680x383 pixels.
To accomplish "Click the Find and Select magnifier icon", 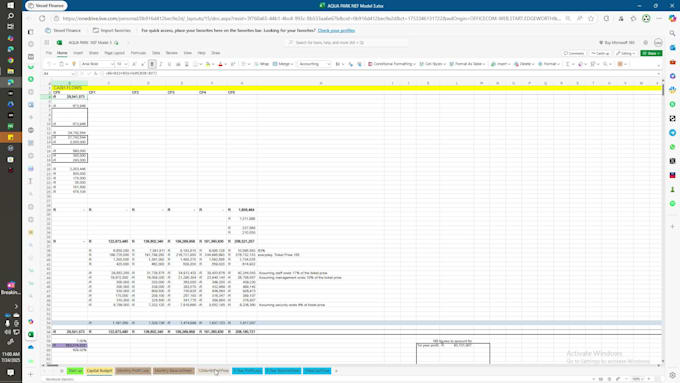I will pyautogui.click(x=605, y=64).
